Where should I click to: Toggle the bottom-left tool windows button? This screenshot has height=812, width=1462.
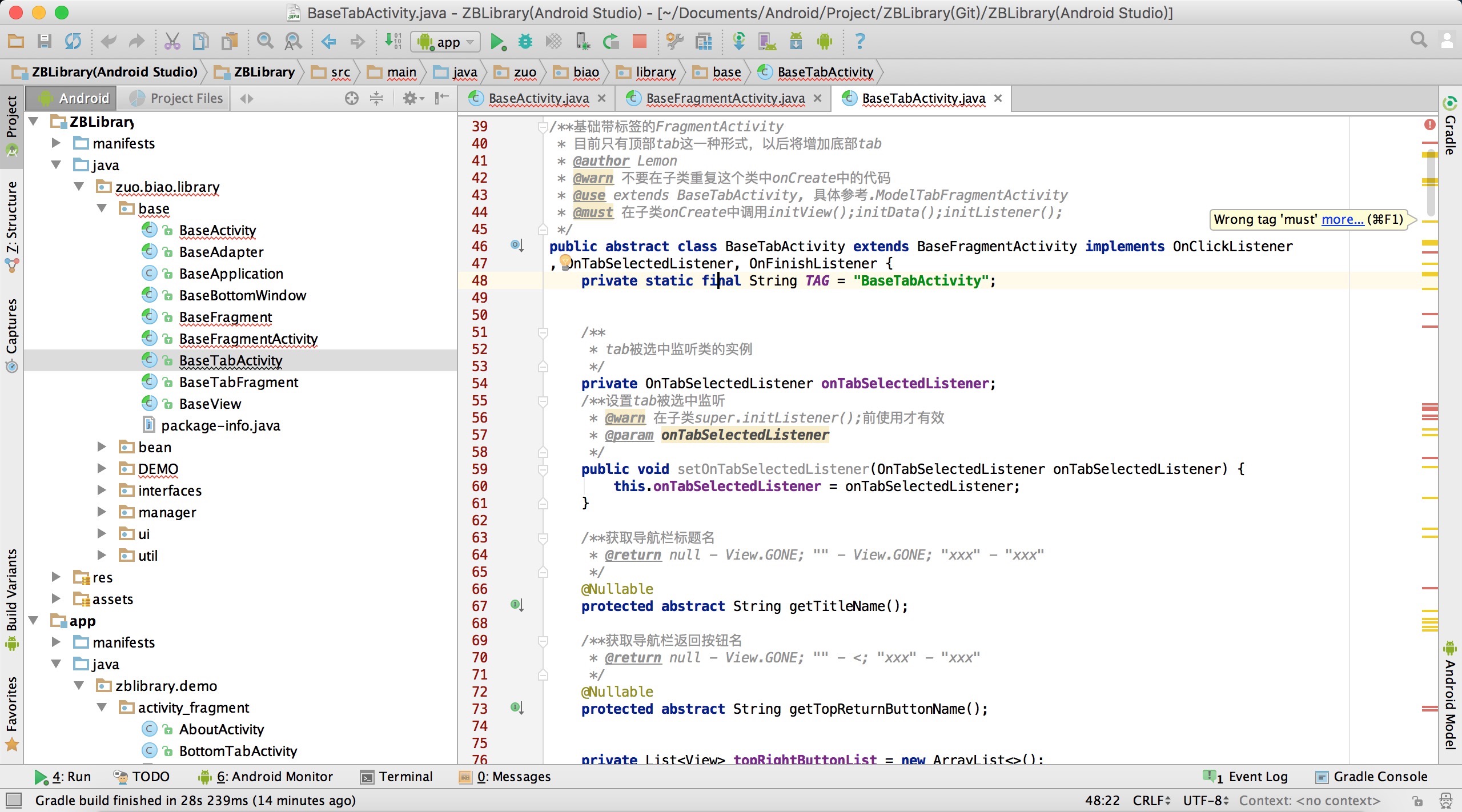tap(14, 800)
